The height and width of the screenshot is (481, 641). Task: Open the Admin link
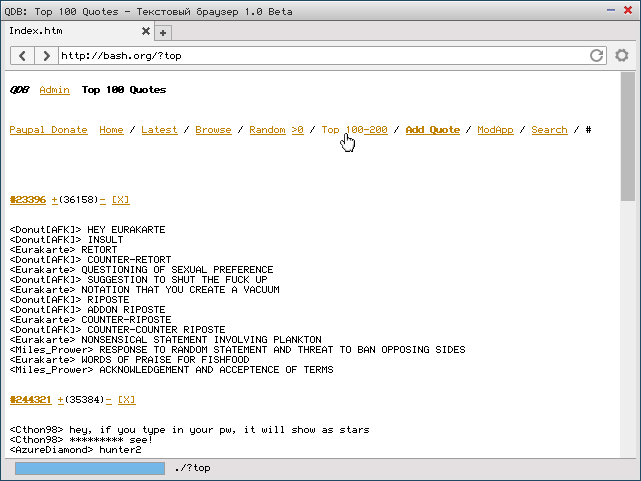[x=54, y=90]
